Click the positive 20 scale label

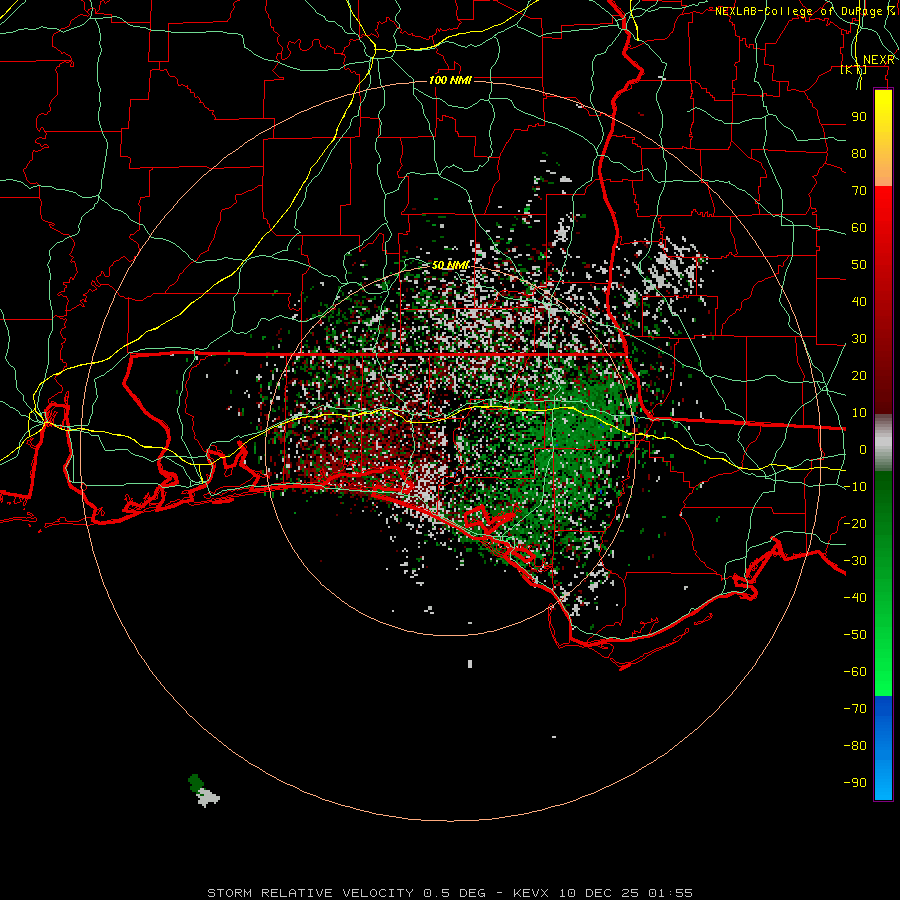click(859, 376)
